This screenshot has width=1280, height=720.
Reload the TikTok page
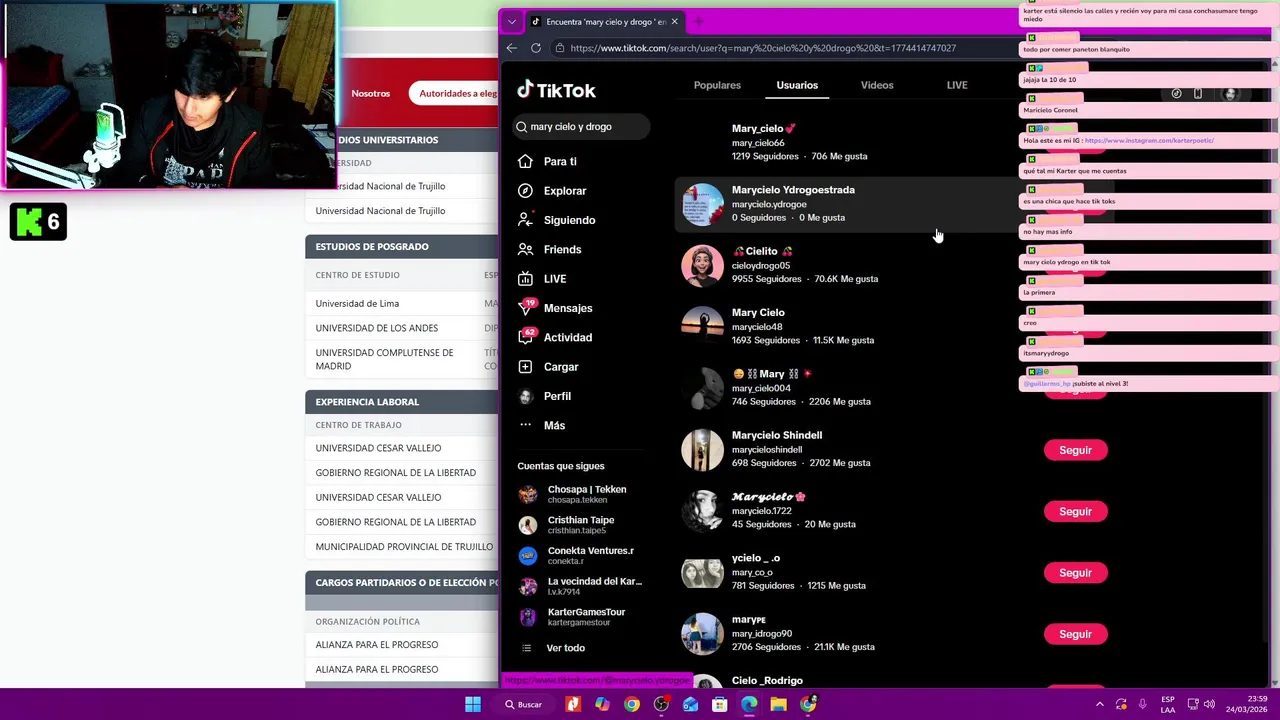tap(536, 48)
